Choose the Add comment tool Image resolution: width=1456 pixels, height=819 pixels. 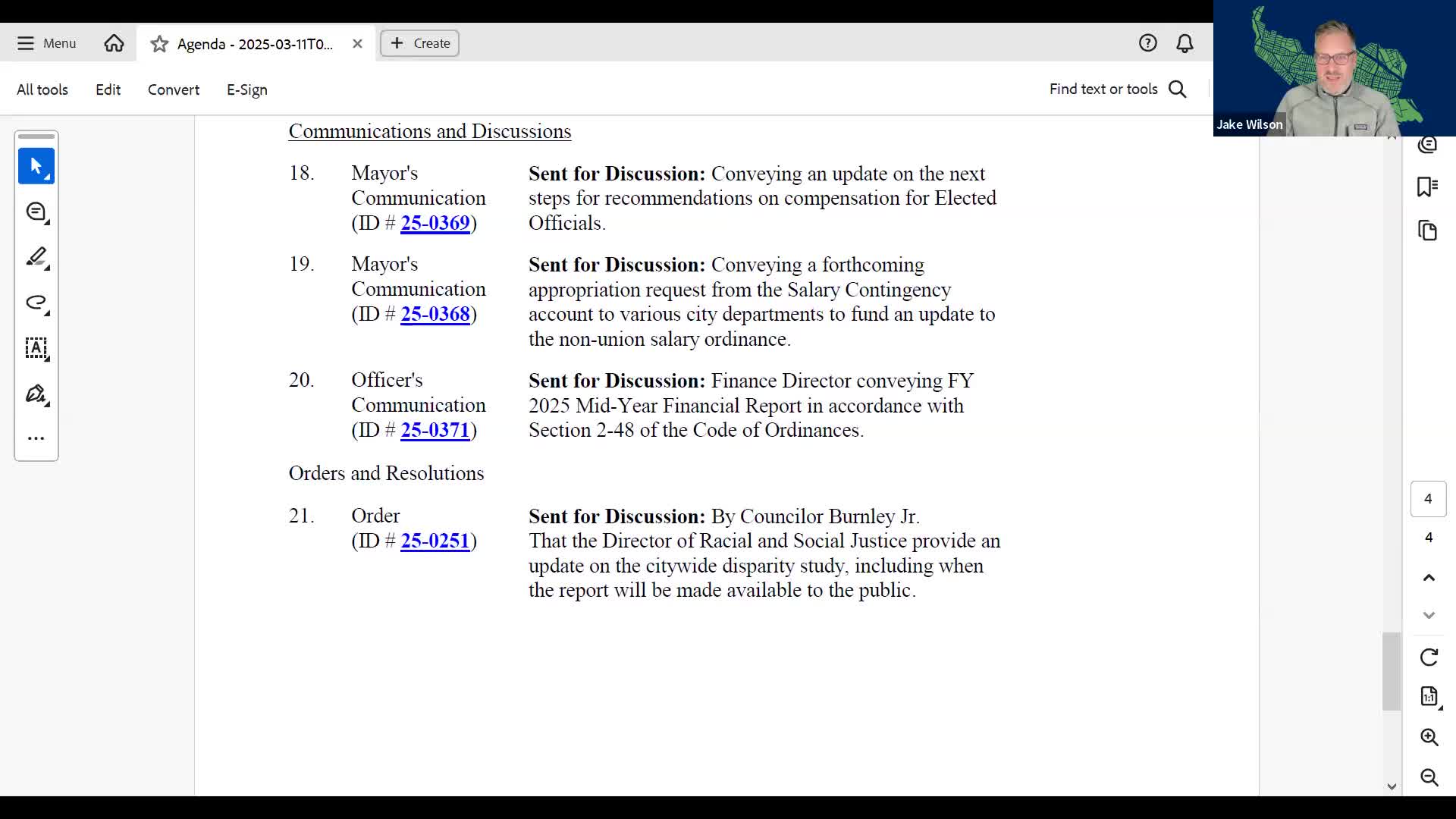(x=36, y=212)
